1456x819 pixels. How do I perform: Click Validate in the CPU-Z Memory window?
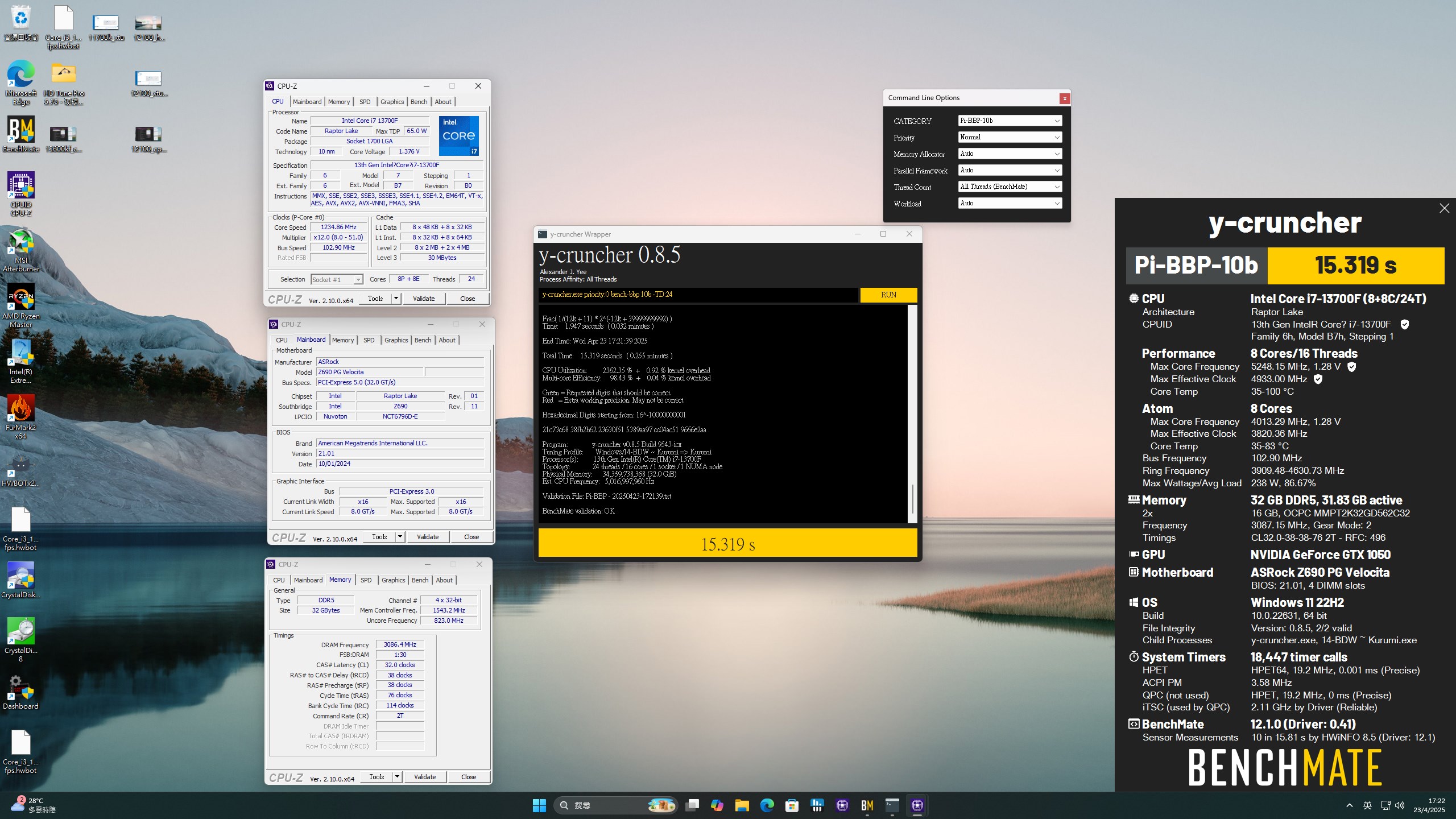pyautogui.click(x=425, y=777)
